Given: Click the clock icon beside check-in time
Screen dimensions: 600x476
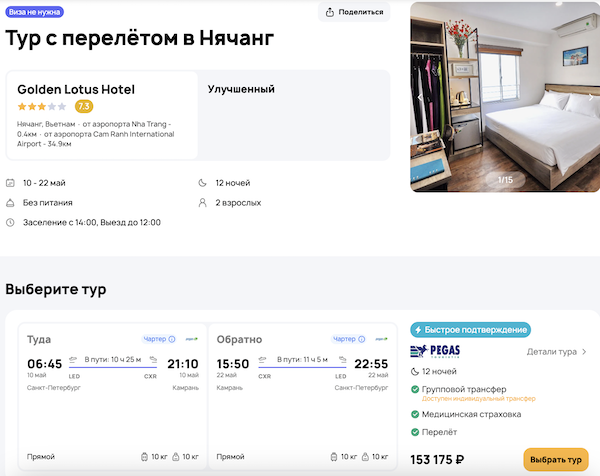Looking at the screenshot, I should coord(10,222).
